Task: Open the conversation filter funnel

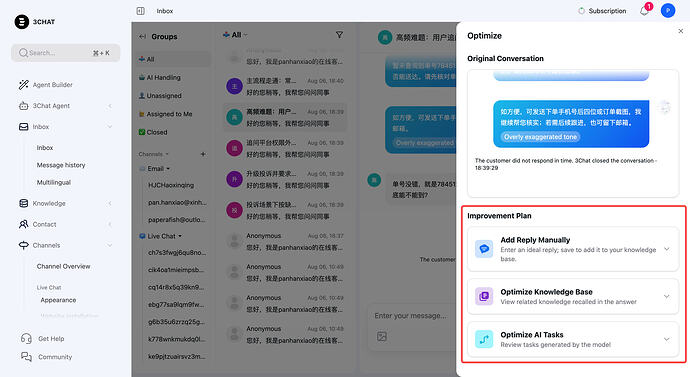Action: (339, 35)
